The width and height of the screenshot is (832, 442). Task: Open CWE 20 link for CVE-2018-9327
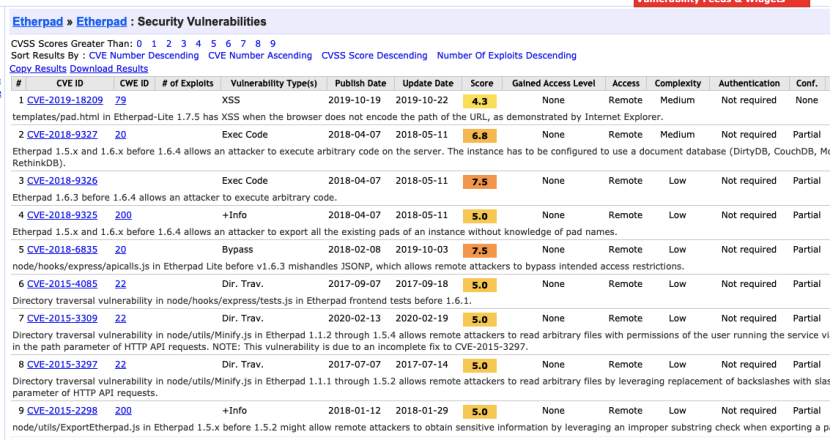120,134
